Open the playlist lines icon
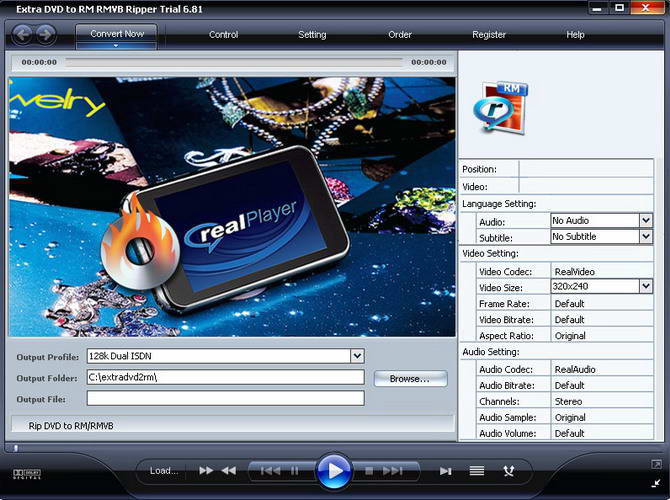This screenshot has height=500, width=670. pyautogui.click(x=477, y=471)
